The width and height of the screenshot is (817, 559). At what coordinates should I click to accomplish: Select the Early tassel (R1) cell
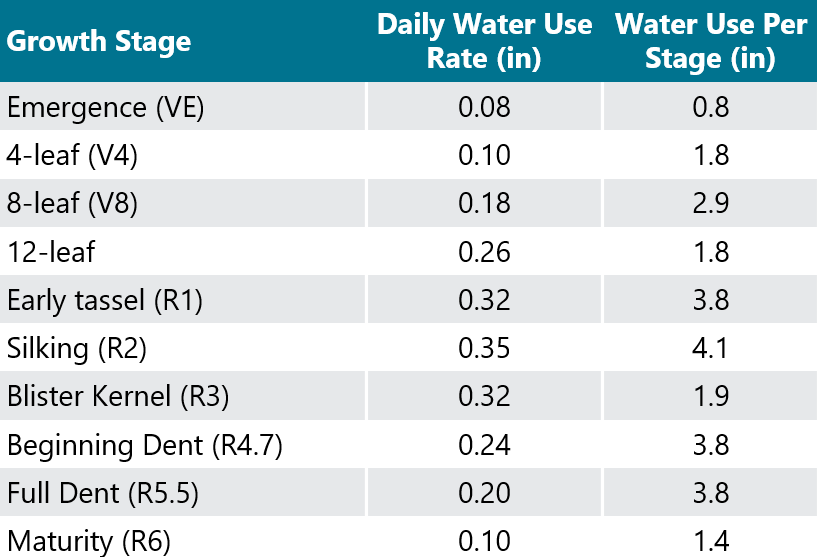coord(105,299)
